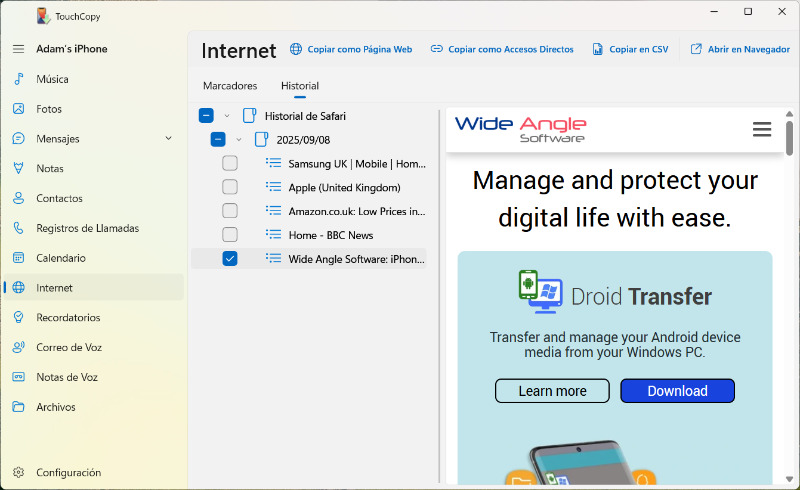Check the Samsung UK history entry checkbox
This screenshot has height=490, width=800.
point(230,163)
